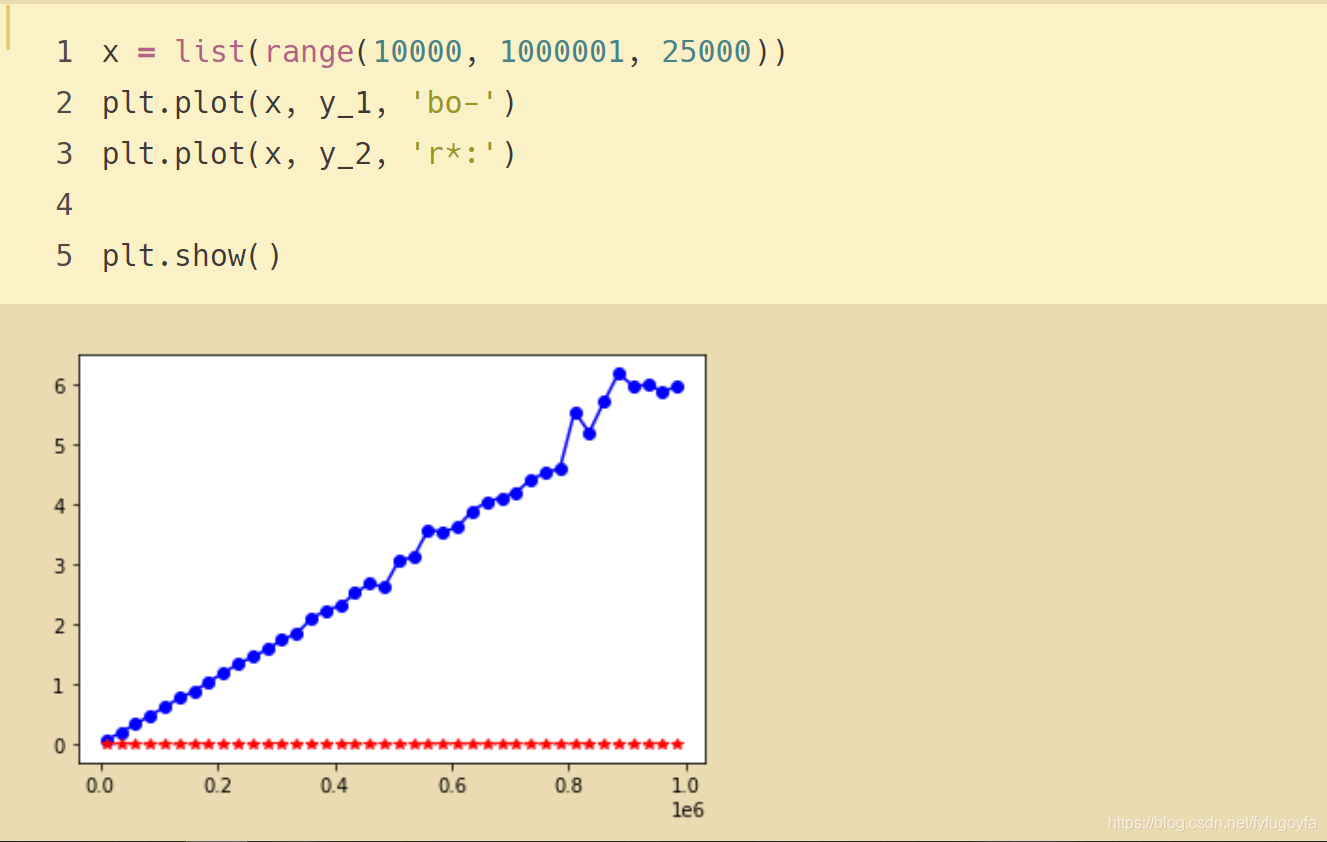Click the matplotlib line chart output
Image resolution: width=1327 pixels, height=842 pixels.
(380, 585)
